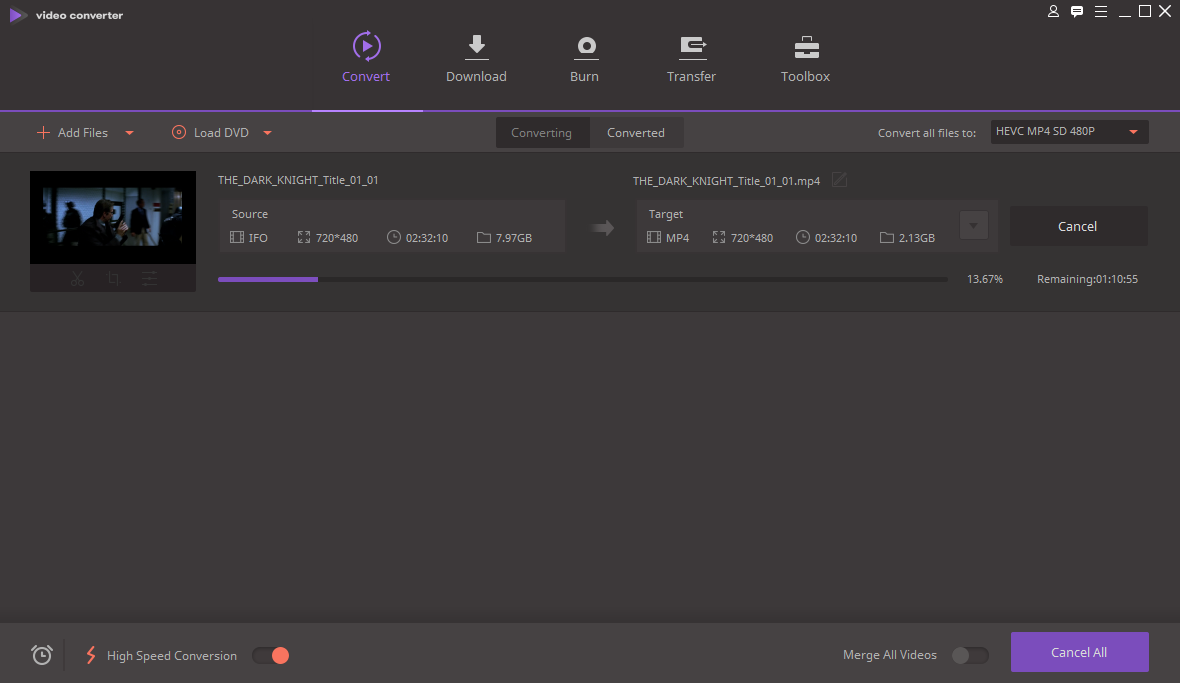
Task: Click the target duration 02:32:10
Action: pyautogui.click(x=836, y=238)
